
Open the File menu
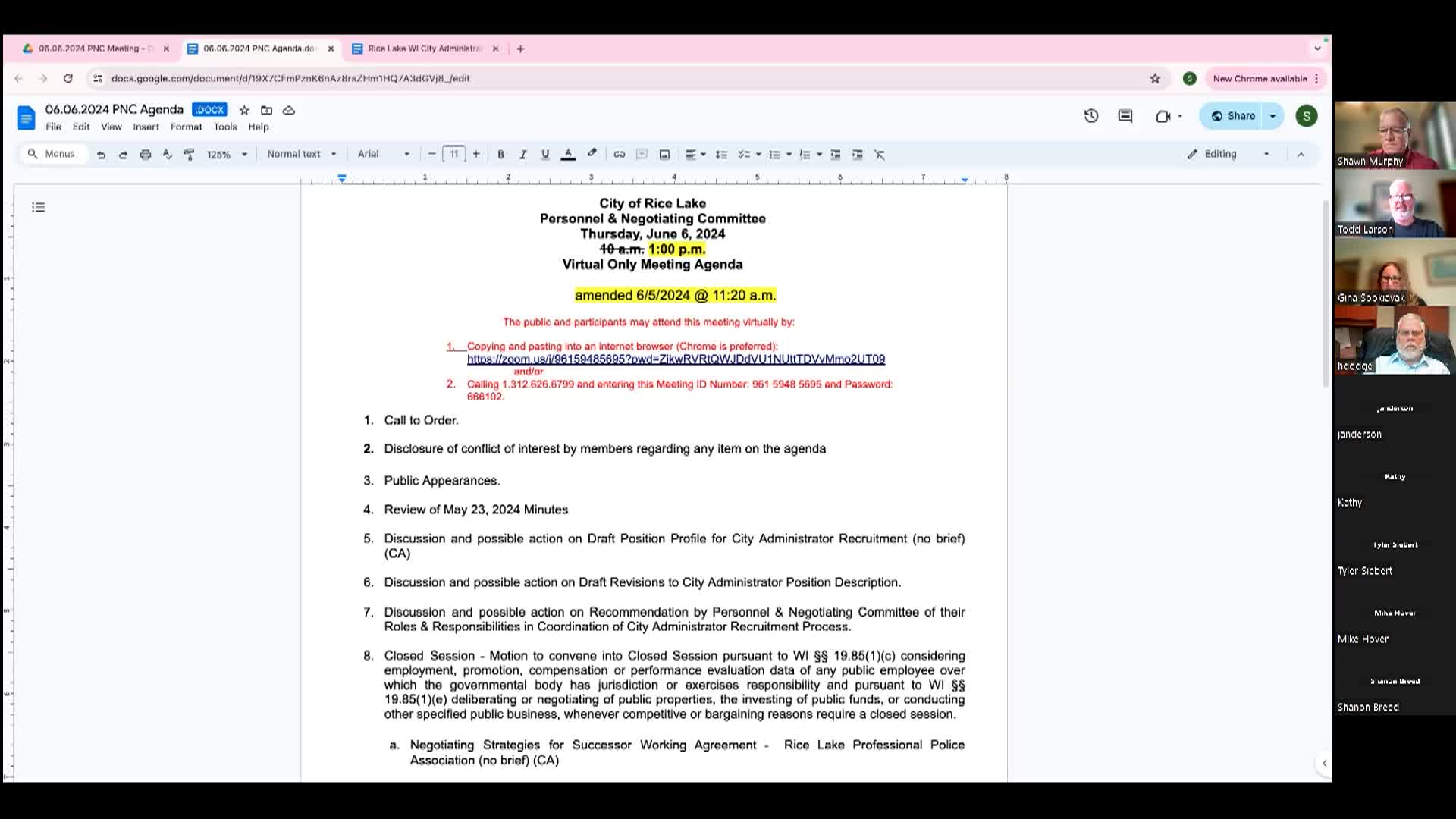click(x=53, y=127)
